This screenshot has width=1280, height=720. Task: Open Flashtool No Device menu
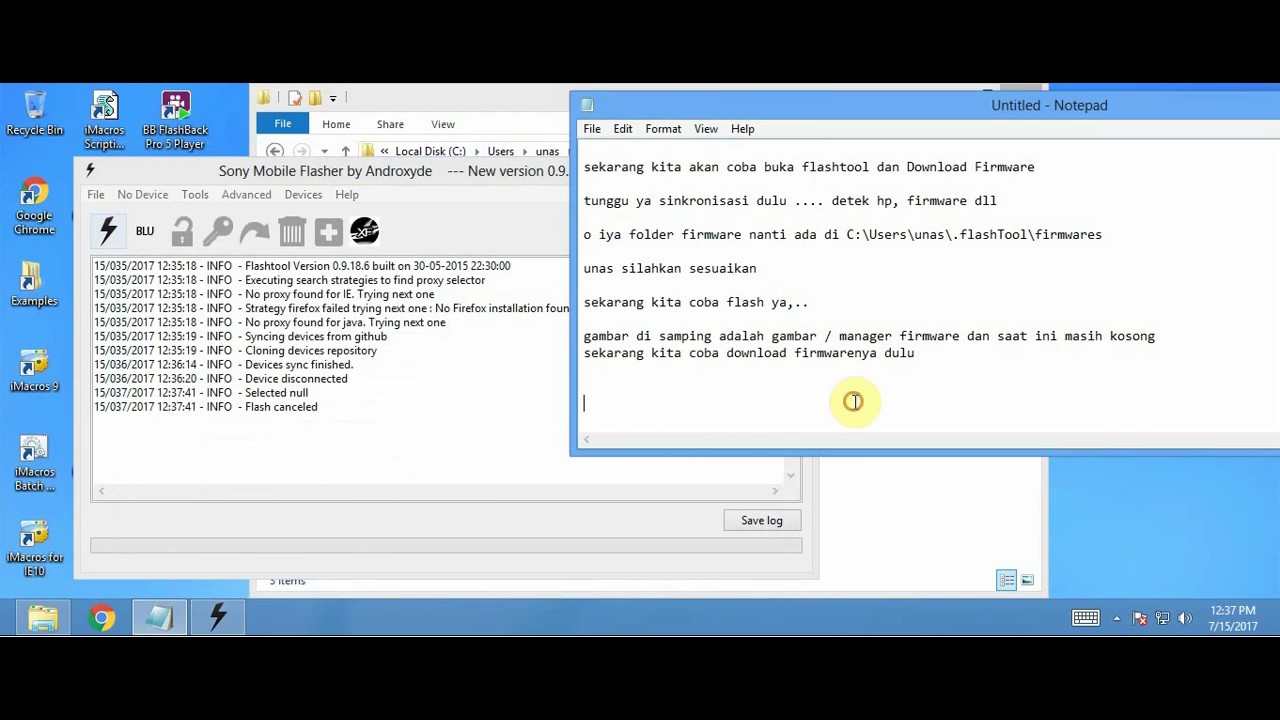click(x=142, y=195)
